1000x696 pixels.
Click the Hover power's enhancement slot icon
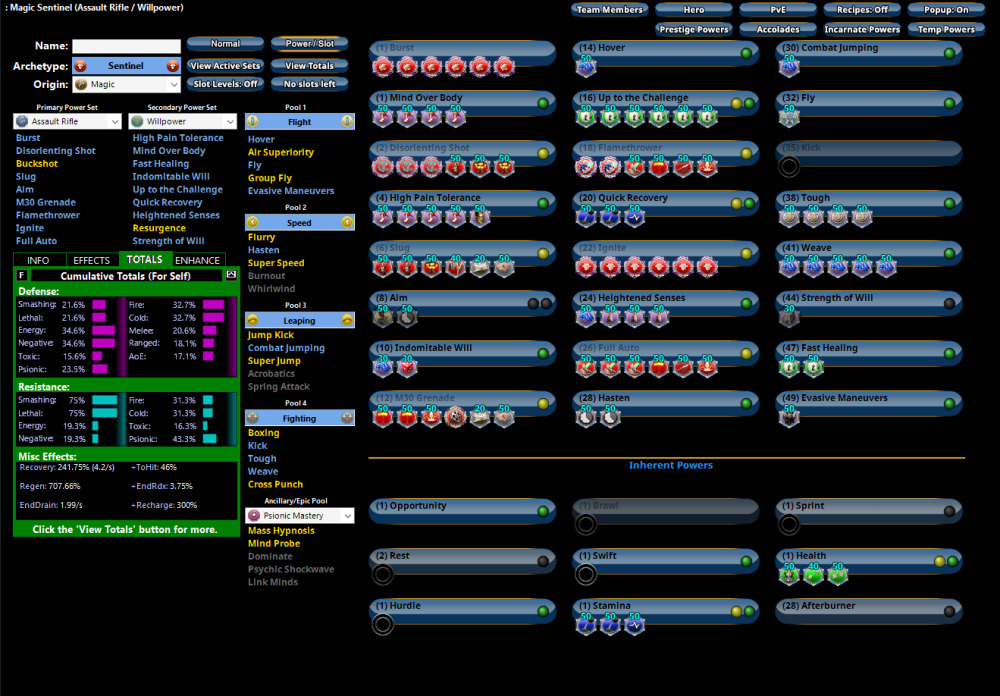586,68
